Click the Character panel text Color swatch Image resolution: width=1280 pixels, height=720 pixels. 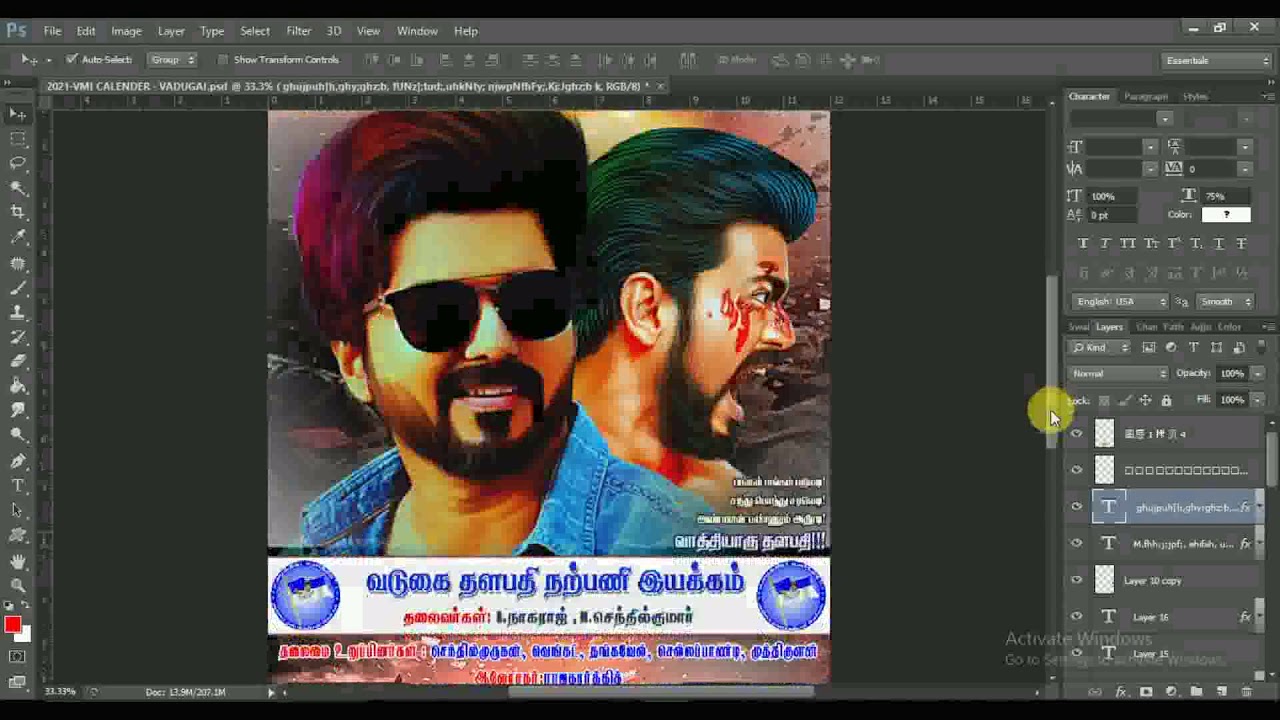click(1227, 215)
